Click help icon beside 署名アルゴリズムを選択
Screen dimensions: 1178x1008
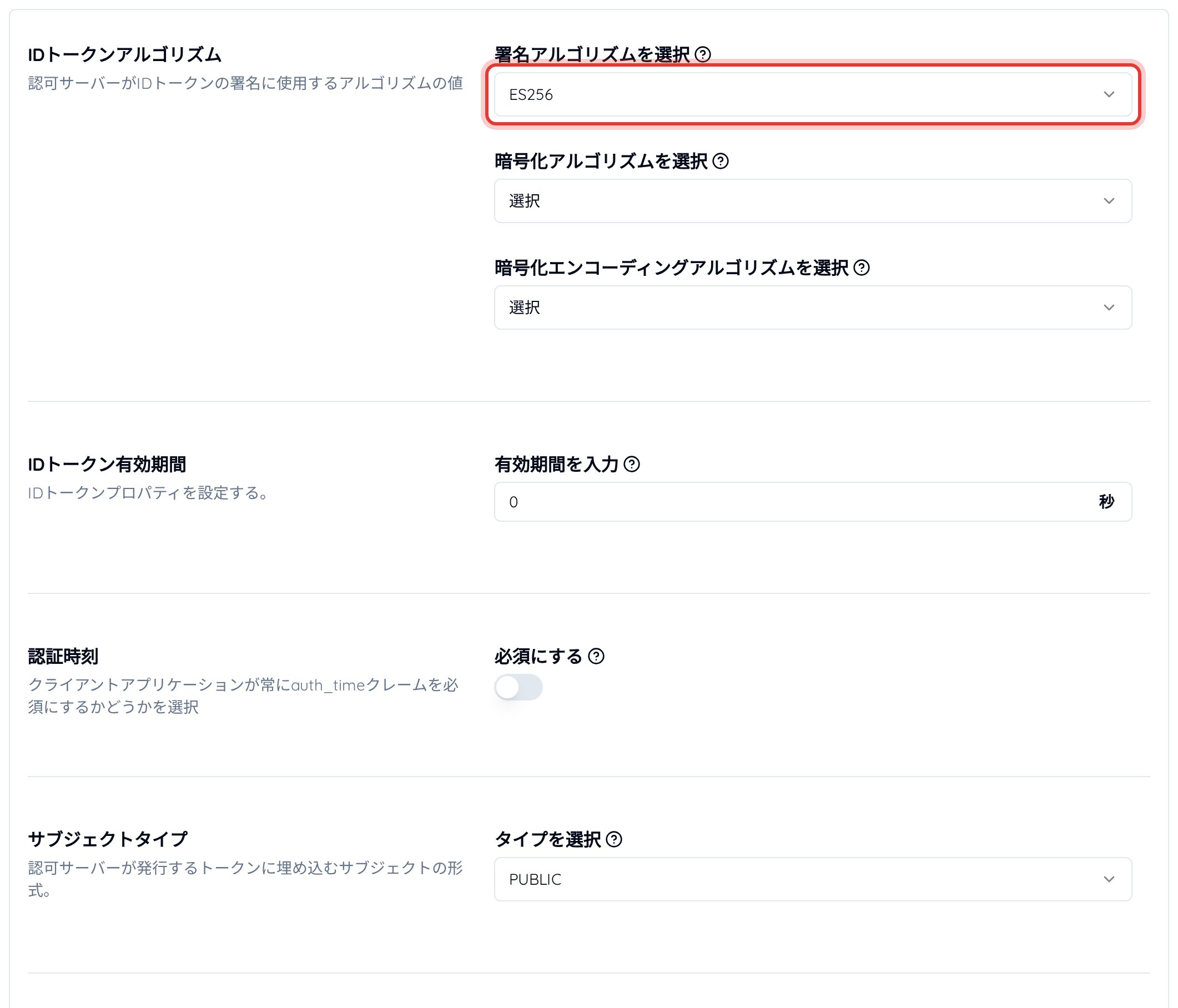click(703, 54)
